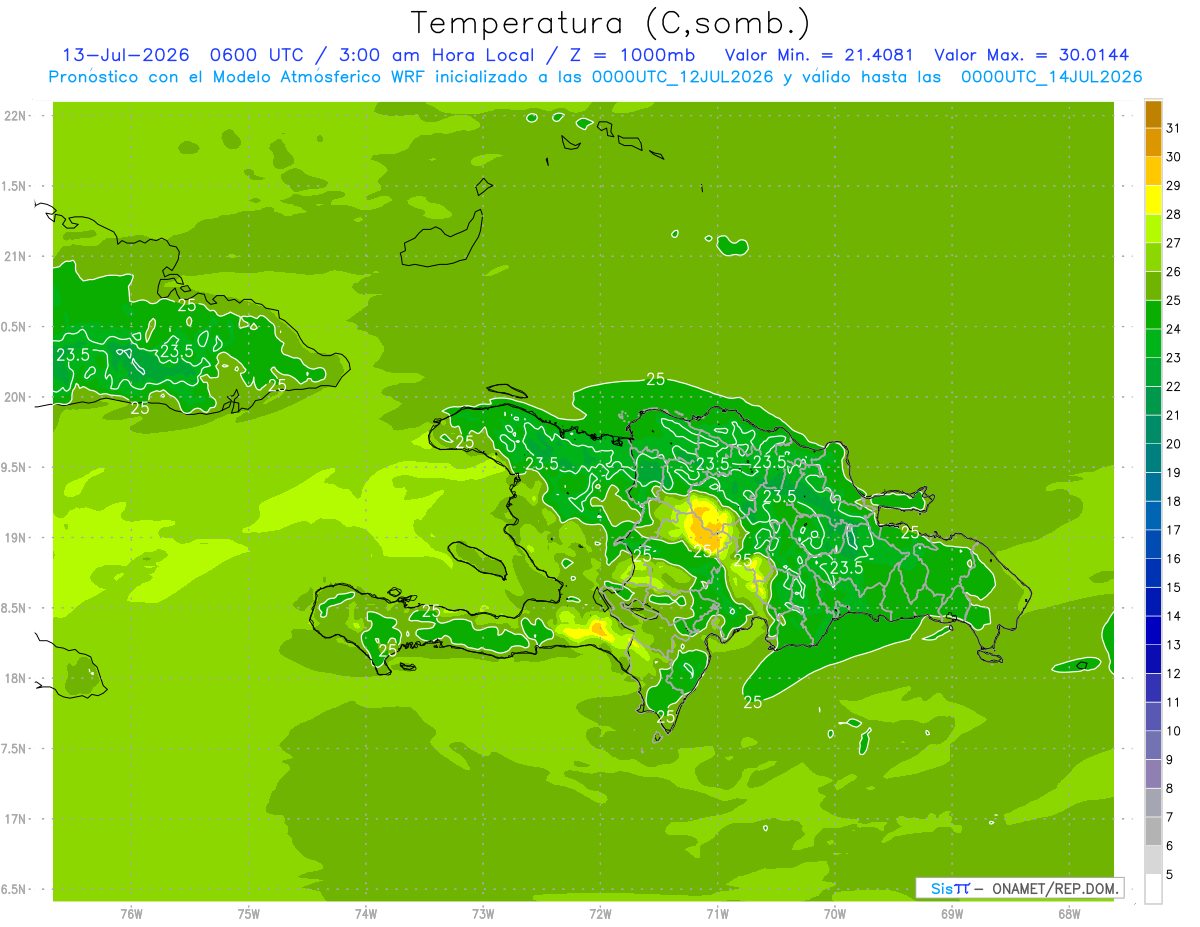The image size is (1200, 927).
Task: Click the '22N' latitude axis label
Action: [x=16, y=116]
